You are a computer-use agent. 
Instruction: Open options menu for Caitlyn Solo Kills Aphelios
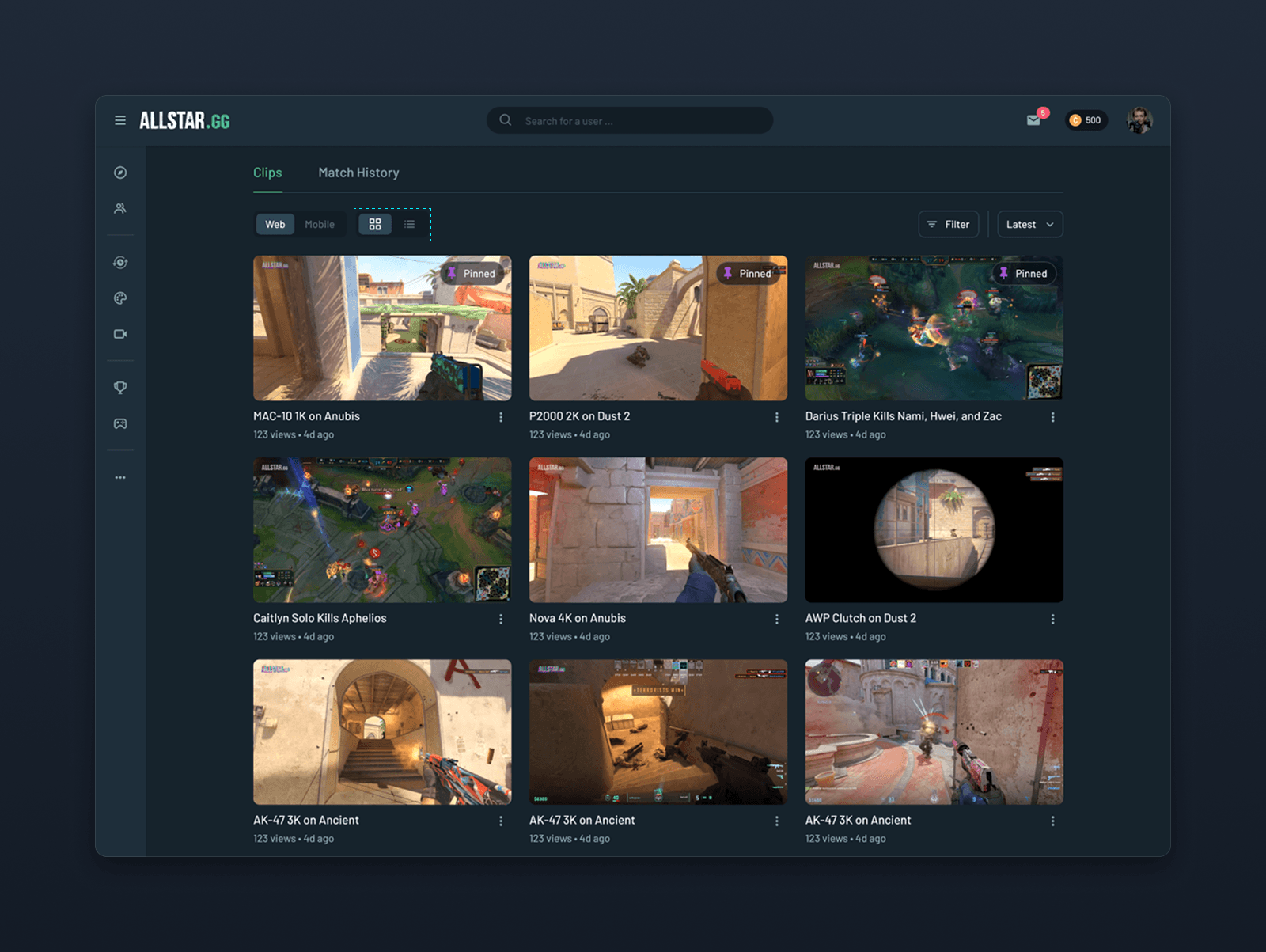point(501,619)
